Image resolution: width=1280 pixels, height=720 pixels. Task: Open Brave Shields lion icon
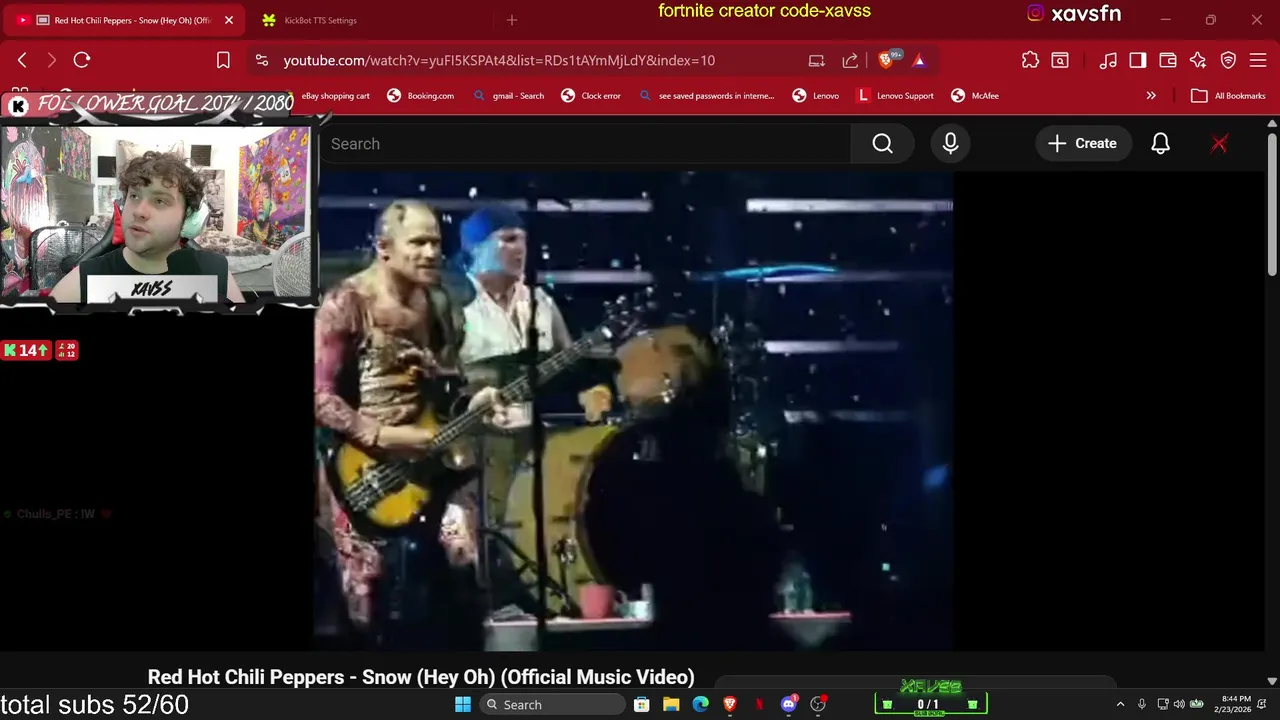[886, 60]
